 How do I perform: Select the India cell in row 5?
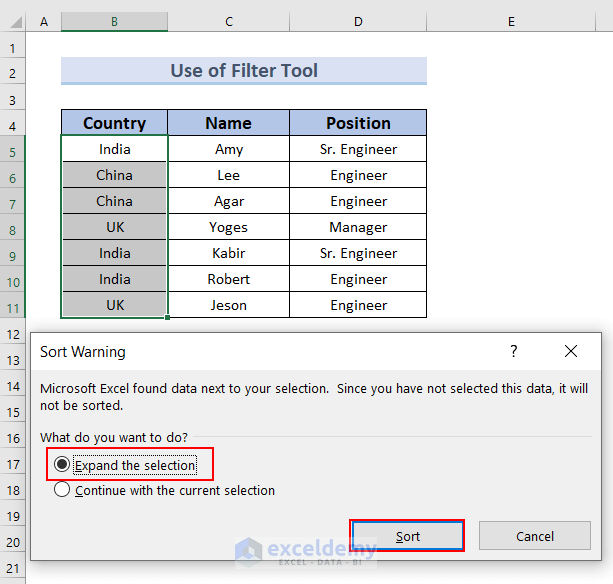coord(115,149)
